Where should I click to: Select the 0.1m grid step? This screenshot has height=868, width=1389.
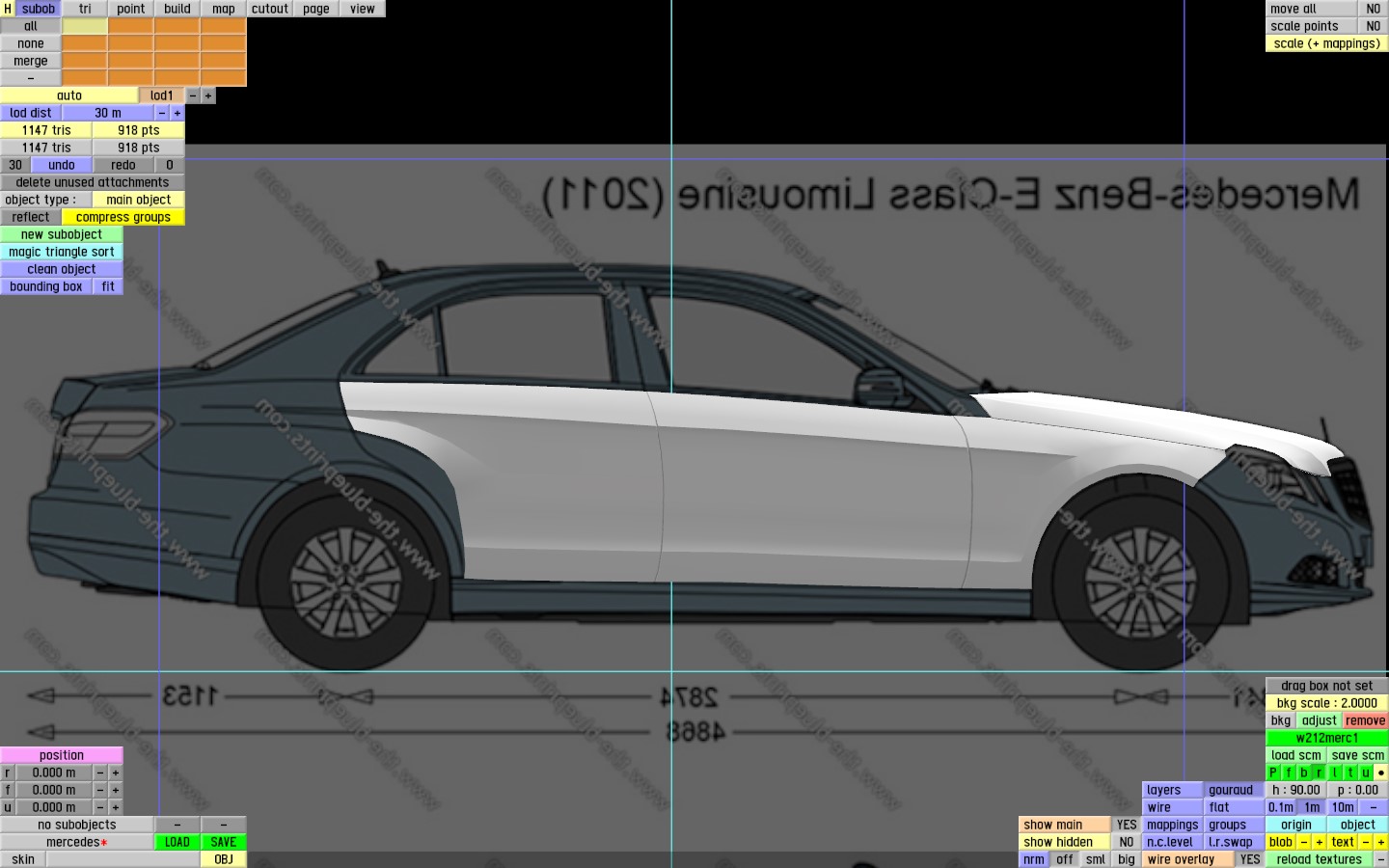tap(1281, 807)
